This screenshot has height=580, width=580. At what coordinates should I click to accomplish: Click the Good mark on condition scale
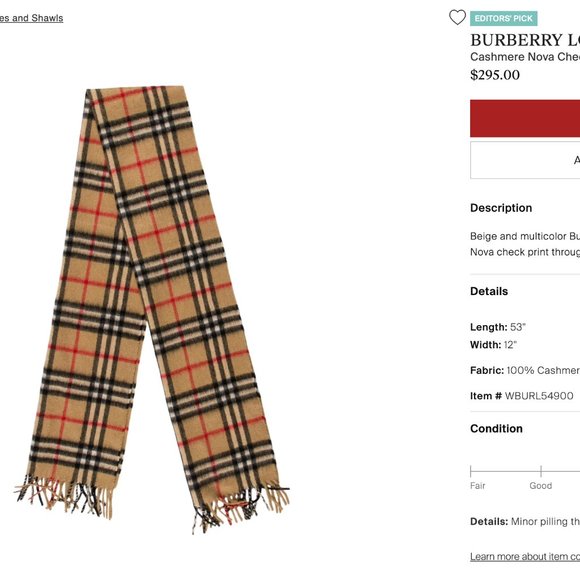click(540, 485)
